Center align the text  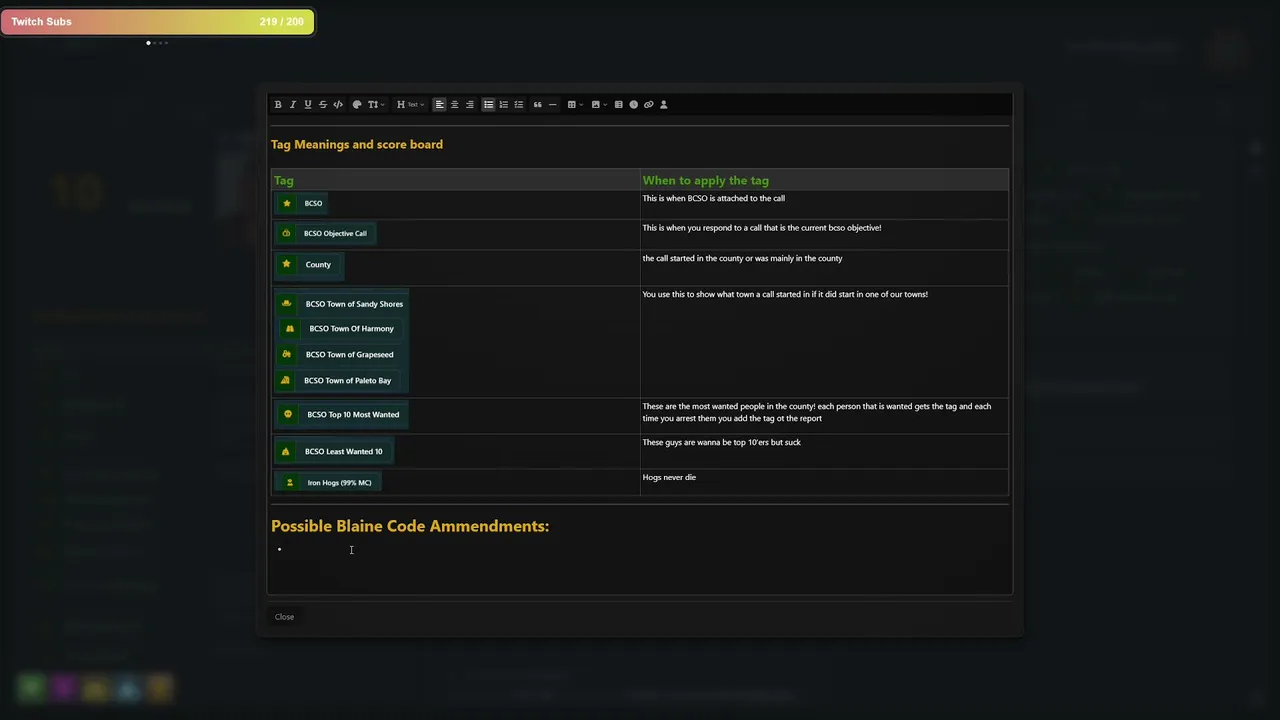pos(454,104)
